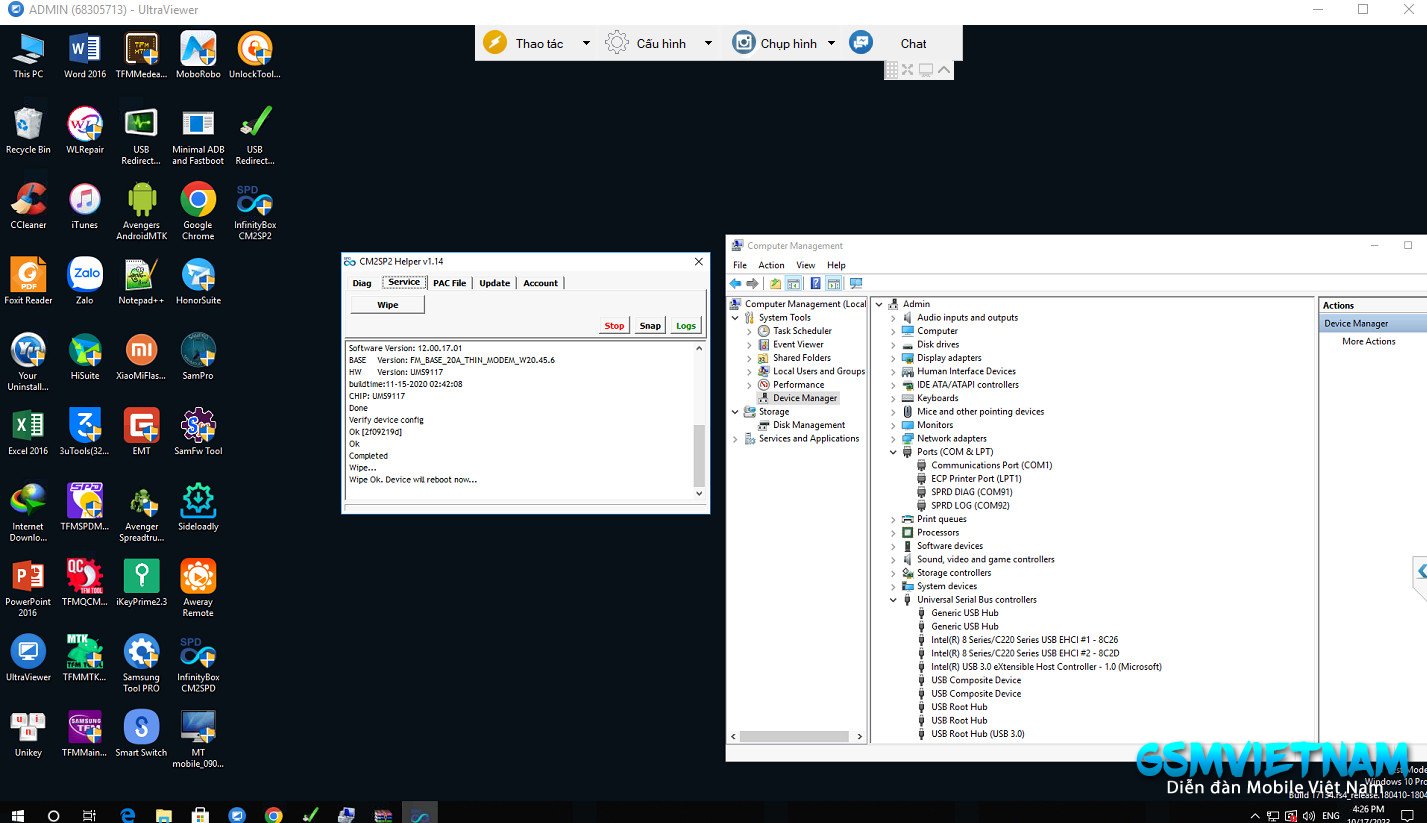The width and height of the screenshot is (1427, 823).
Task: Open the Chụp hình dropdown arrow
Action: 831,43
